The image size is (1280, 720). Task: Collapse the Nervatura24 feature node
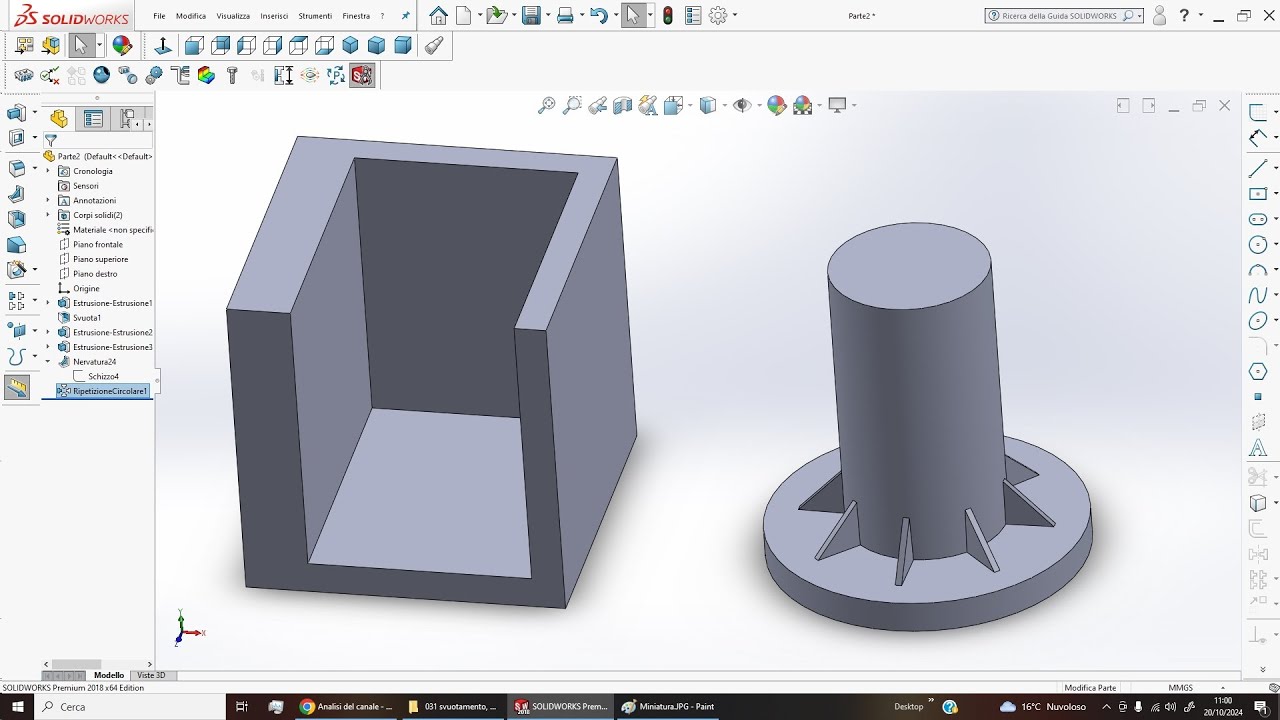point(48,361)
